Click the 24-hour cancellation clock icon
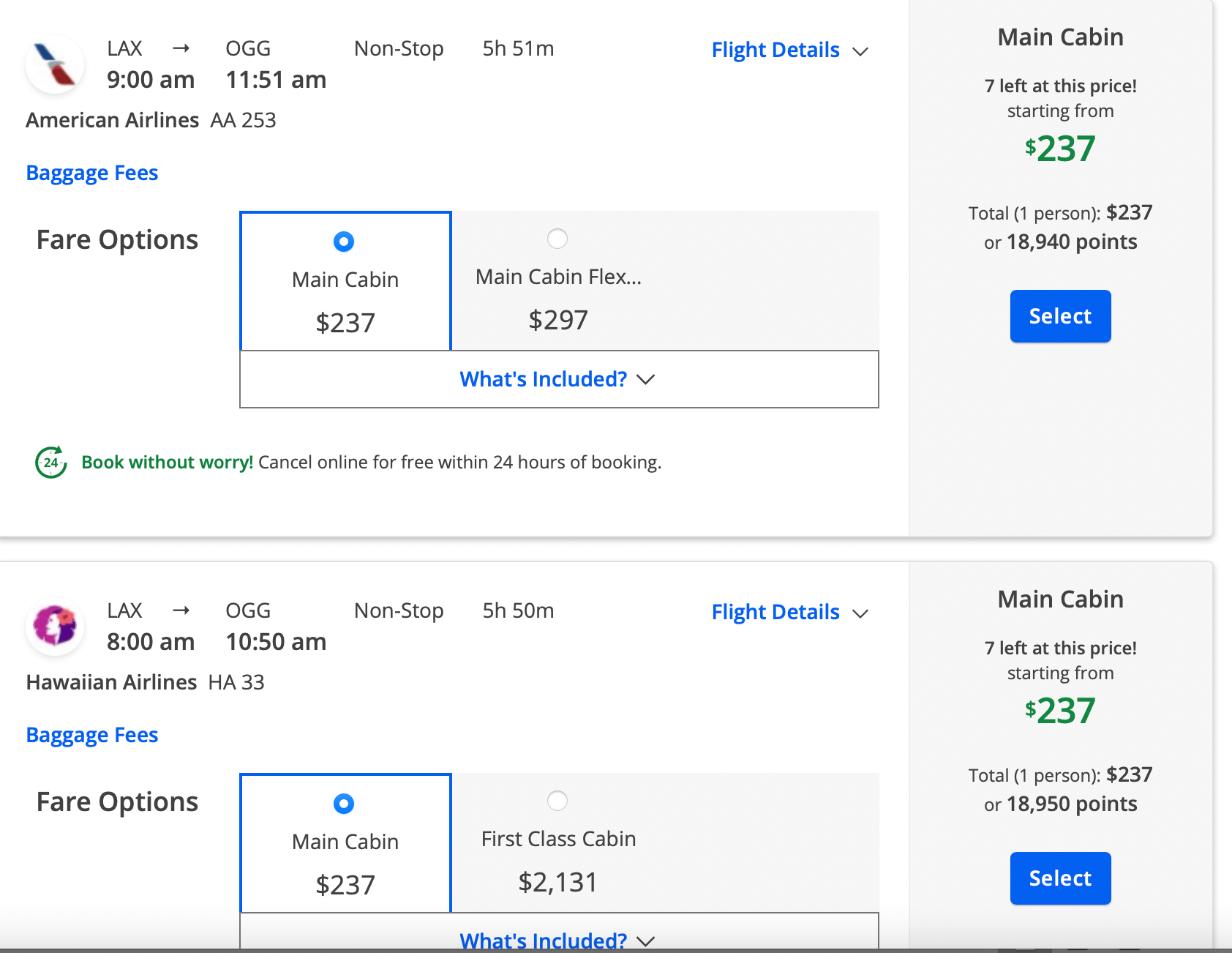The image size is (1232, 953). tap(51, 462)
